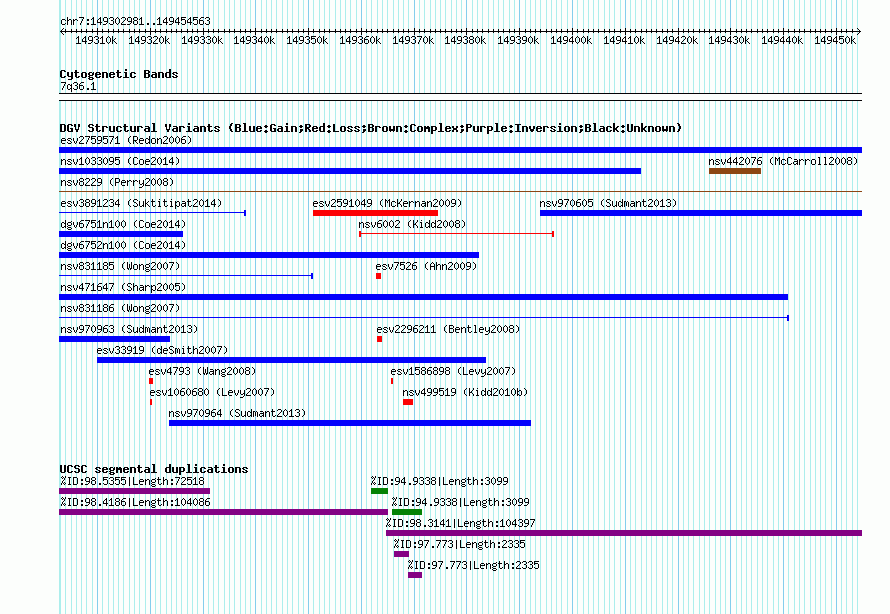The image size is (890, 614).
Task: Click the nsv6002 (Kidd2008) label
Action: click(412, 224)
